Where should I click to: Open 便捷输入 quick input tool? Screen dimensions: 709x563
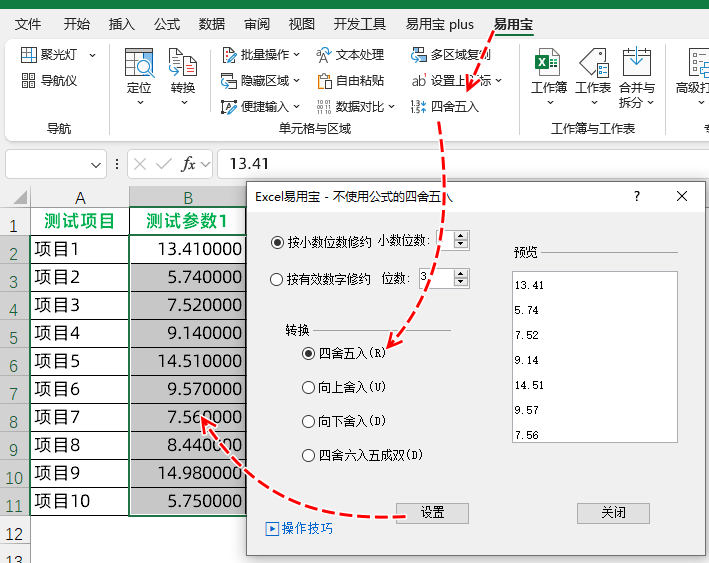point(260,107)
